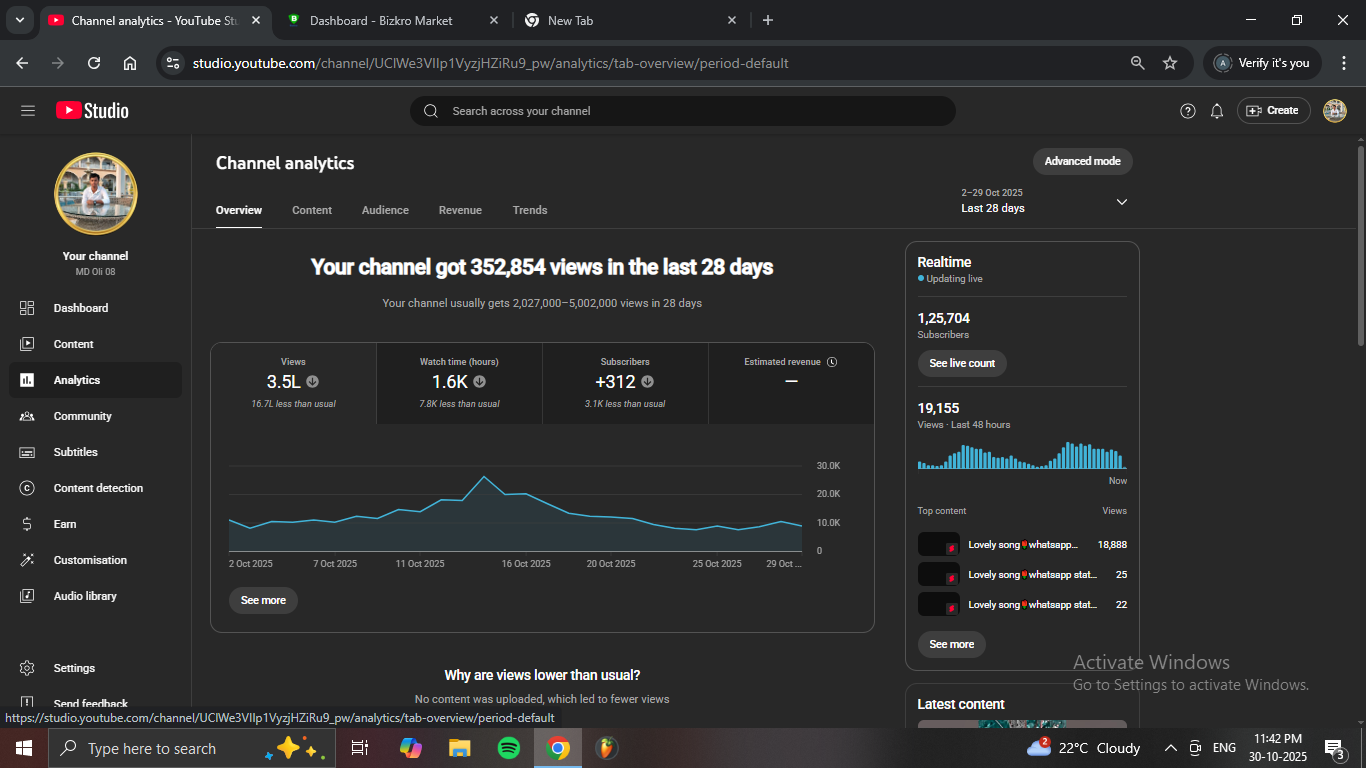Open the notifications bell

tap(1216, 111)
